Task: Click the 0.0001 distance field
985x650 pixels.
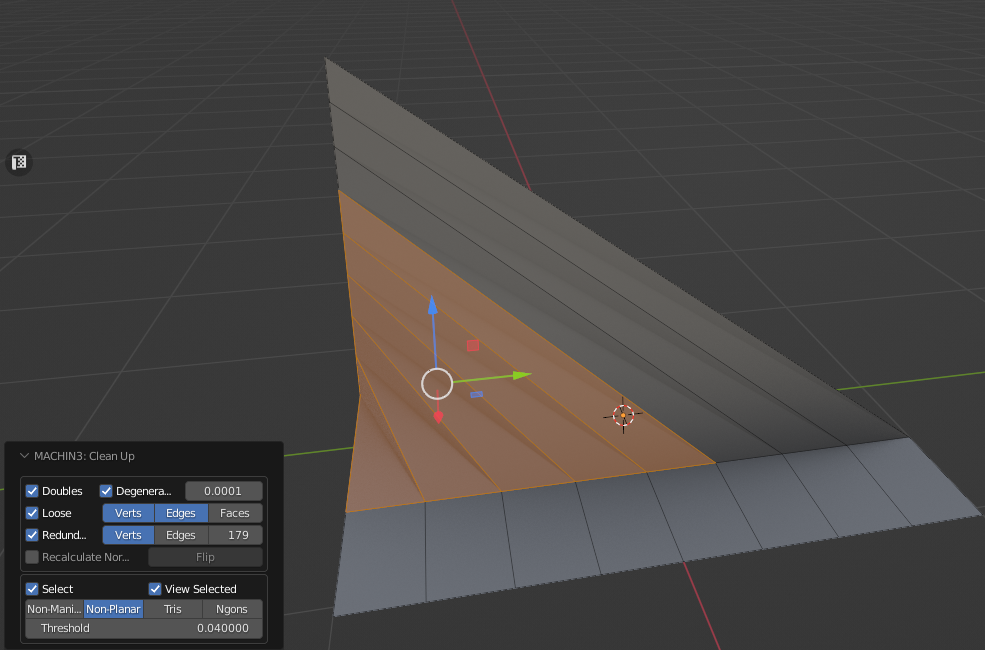Action: tap(223, 491)
